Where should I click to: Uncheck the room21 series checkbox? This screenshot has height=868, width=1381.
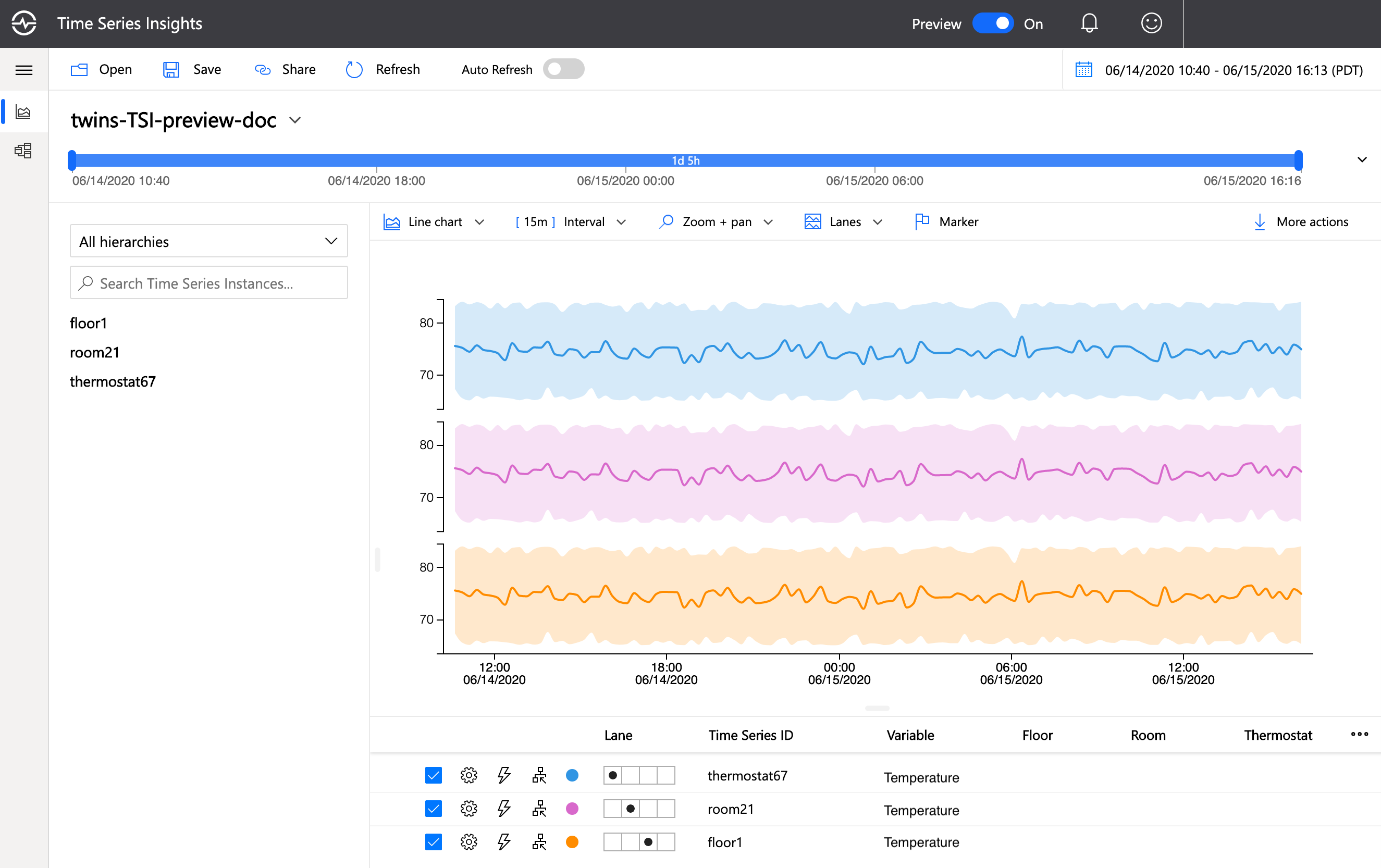(434, 809)
